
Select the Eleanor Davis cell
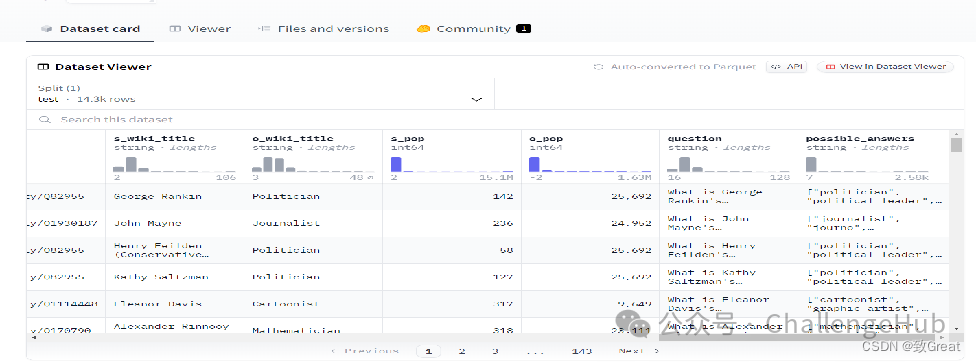click(x=175, y=304)
